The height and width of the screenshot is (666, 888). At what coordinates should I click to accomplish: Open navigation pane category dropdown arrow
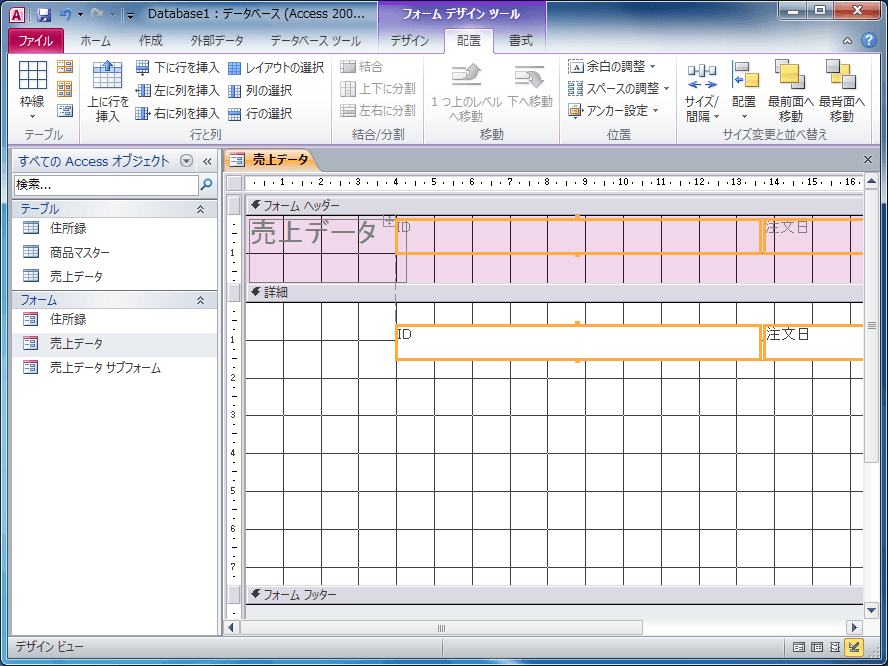pos(186,161)
